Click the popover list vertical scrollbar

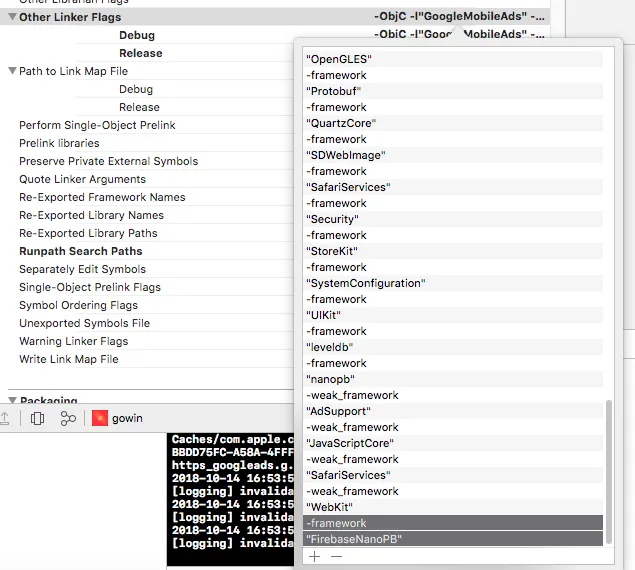(x=609, y=472)
